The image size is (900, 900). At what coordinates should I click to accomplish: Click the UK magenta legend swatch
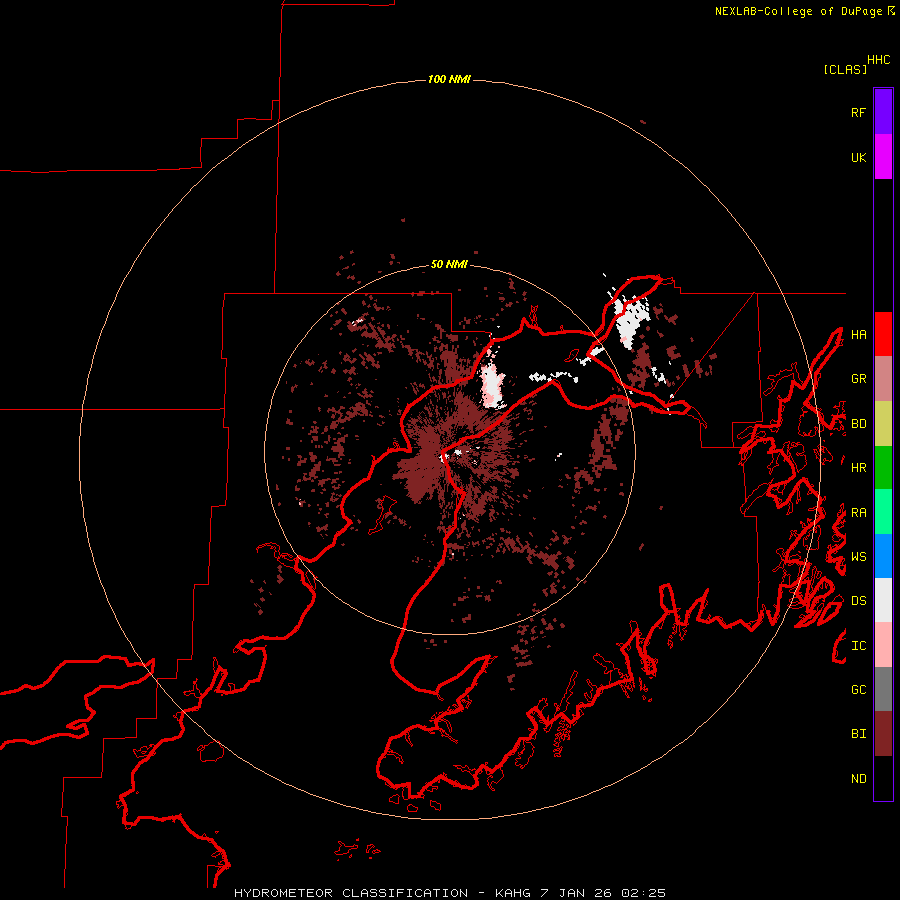click(883, 157)
